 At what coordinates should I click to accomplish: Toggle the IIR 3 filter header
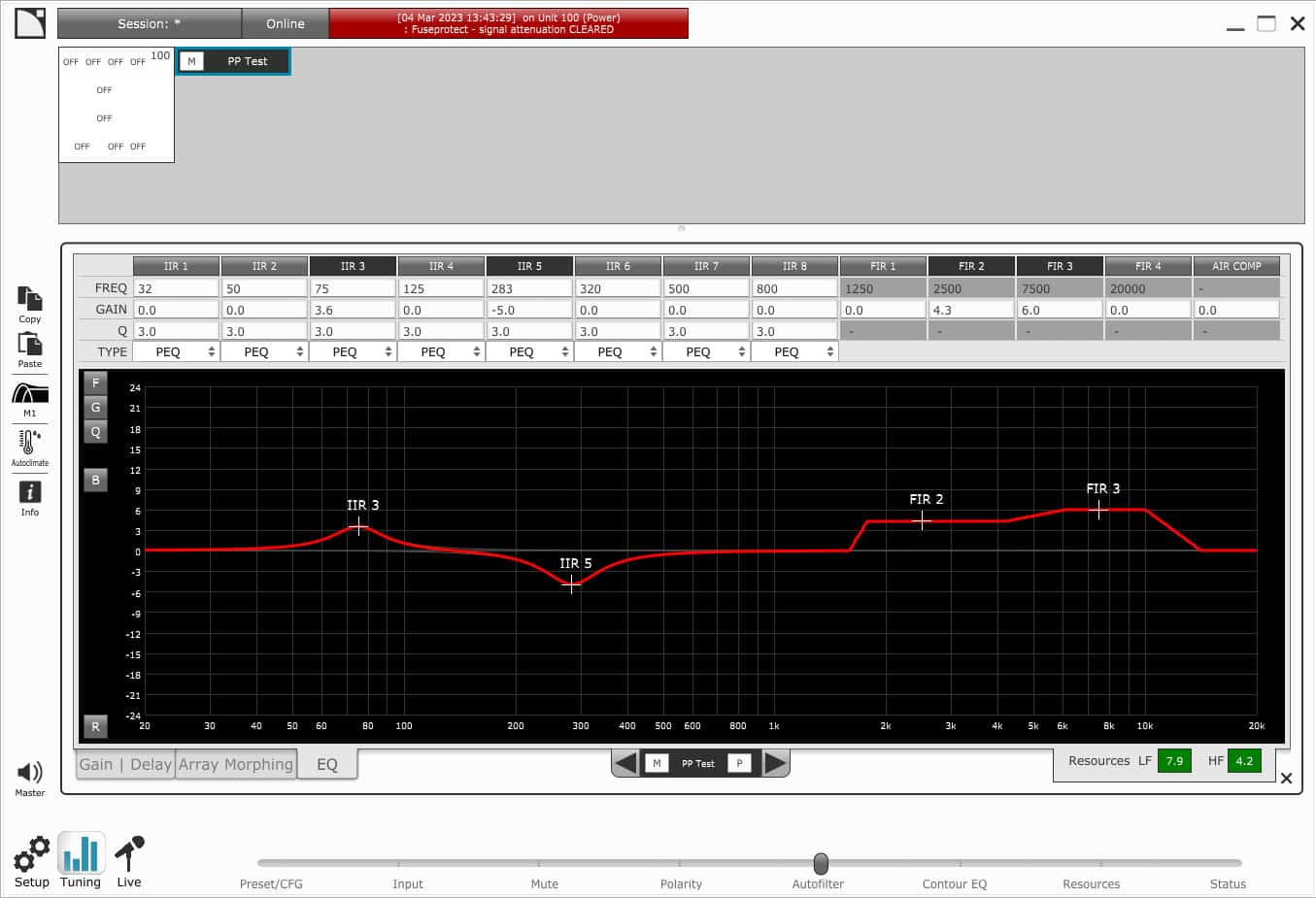[x=353, y=266]
